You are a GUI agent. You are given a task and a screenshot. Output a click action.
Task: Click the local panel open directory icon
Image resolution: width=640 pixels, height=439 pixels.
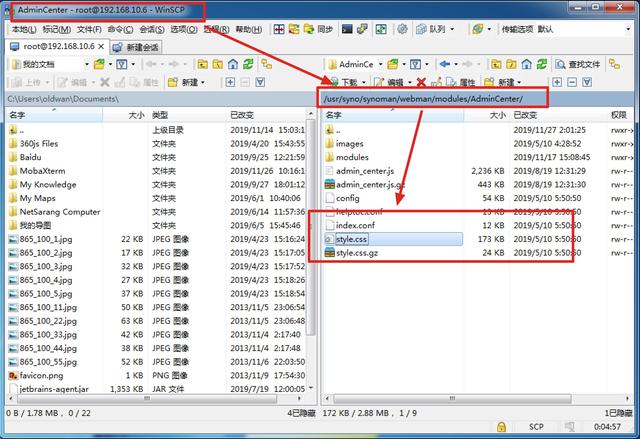pos(99,64)
